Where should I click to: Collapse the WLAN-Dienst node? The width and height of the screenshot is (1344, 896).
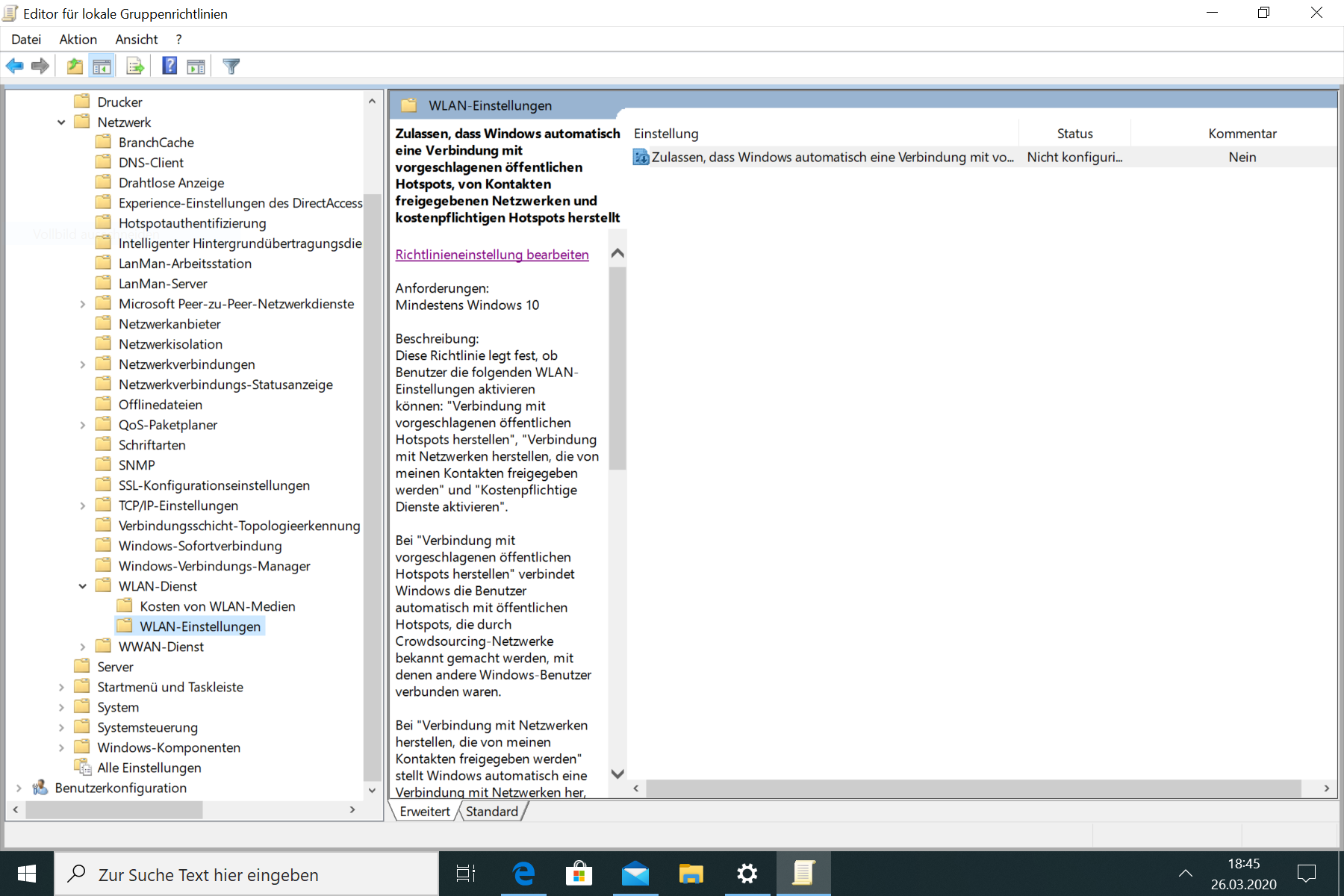pyautogui.click(x=82, y=585)
